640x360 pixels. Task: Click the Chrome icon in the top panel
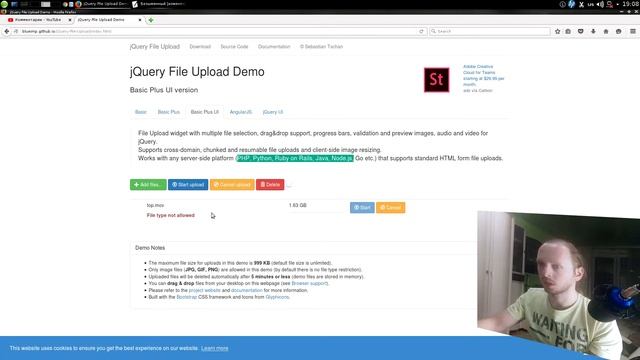pos(65,4)
